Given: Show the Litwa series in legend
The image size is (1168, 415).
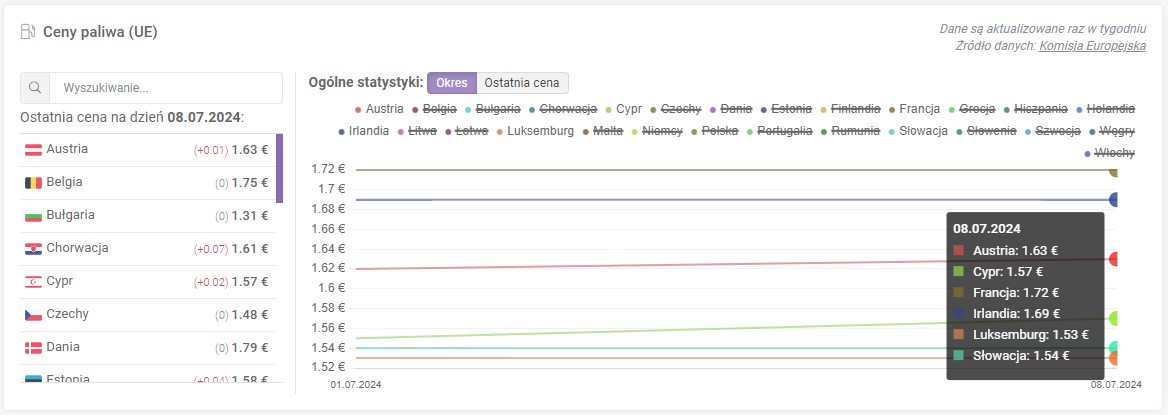Looking at the screenshot, I should (417, 131).
